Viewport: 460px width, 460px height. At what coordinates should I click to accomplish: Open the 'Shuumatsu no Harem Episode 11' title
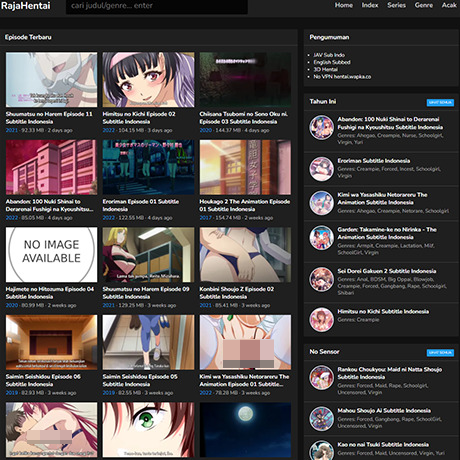tap(49, 118)
